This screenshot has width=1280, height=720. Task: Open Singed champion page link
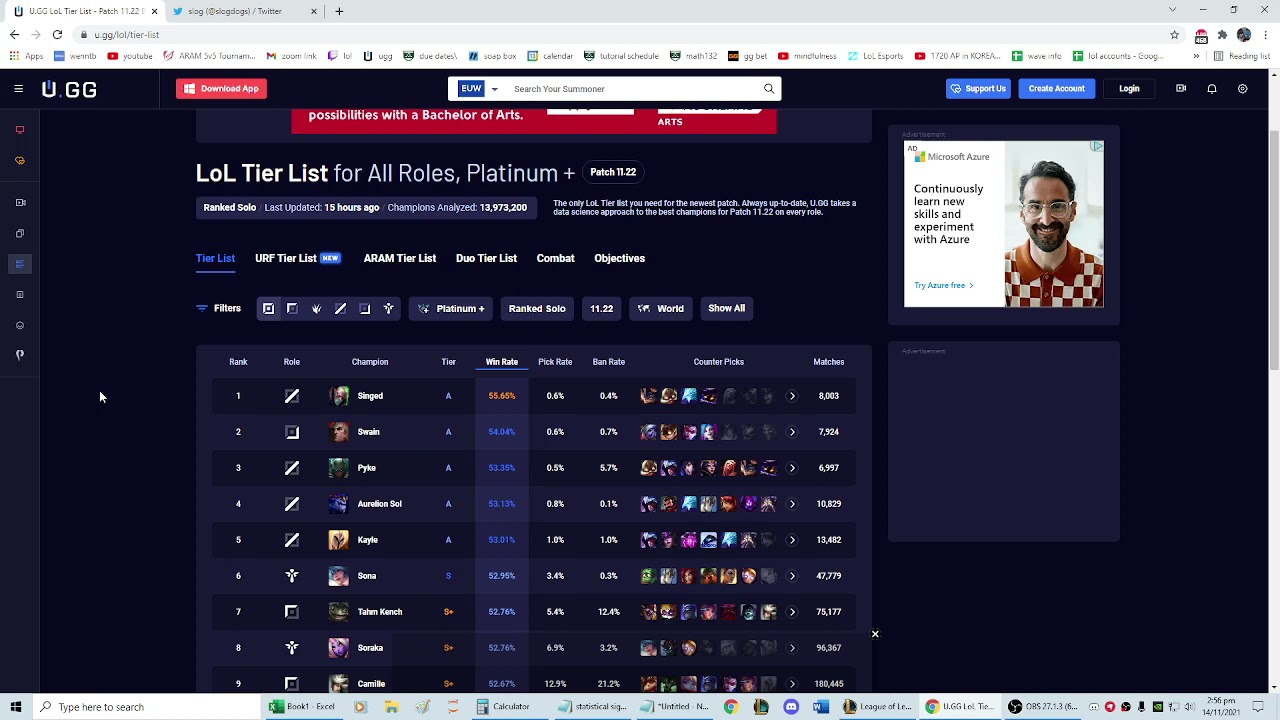(370, 396)
